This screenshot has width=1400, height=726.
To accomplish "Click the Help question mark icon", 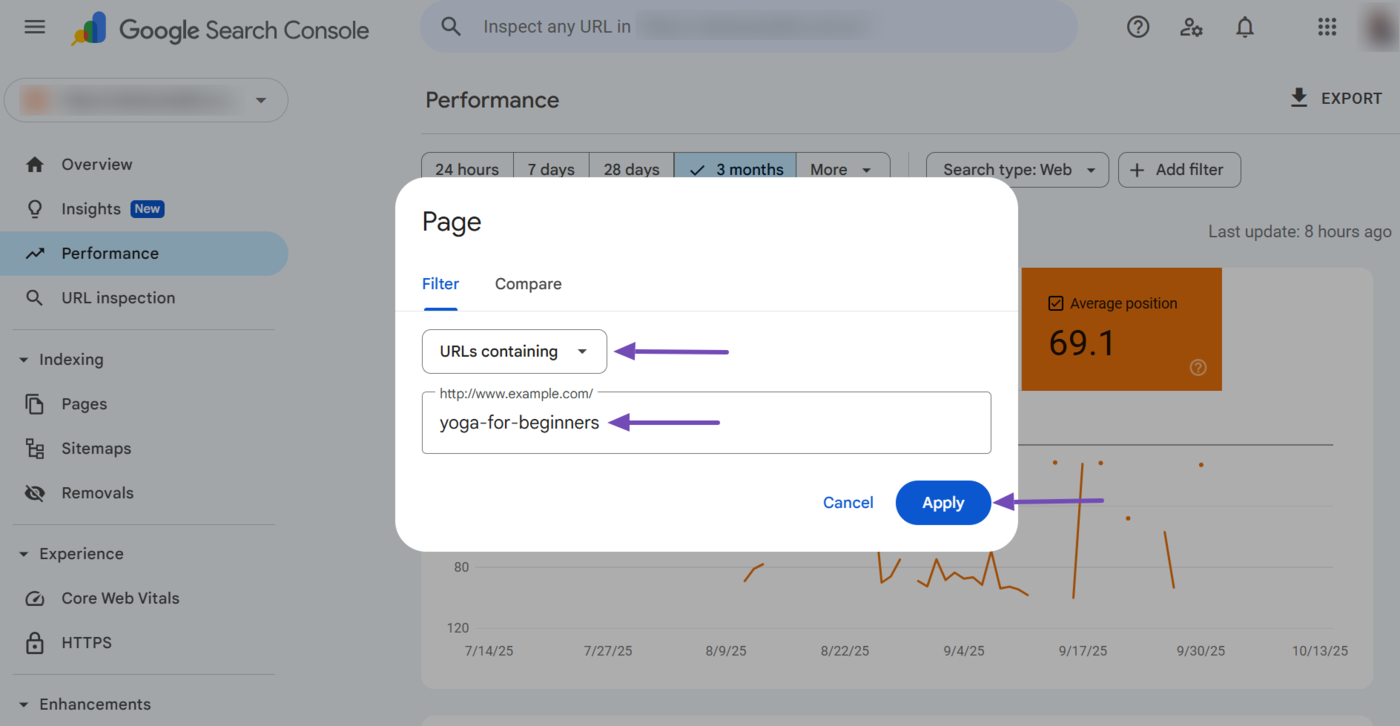I will coord(1138,27).
